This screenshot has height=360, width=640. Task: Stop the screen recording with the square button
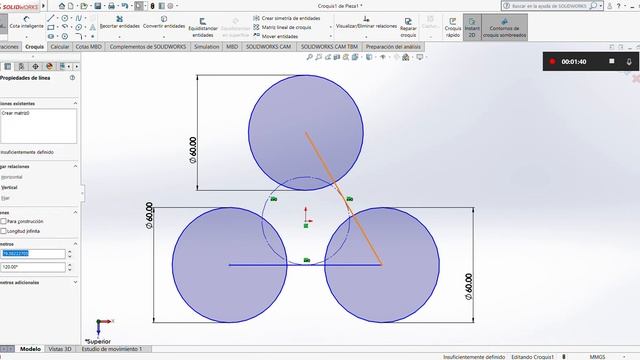pos(611,61)
